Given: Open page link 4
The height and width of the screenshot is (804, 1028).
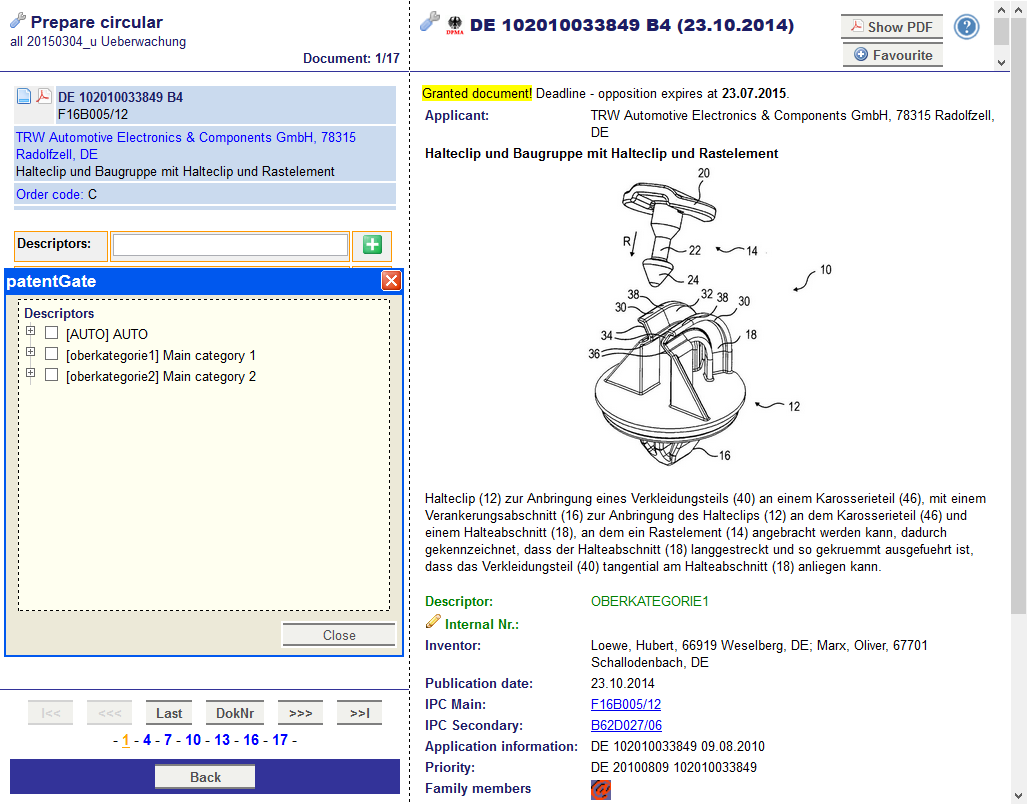Looking at the screenshot, I should [147, 740].
